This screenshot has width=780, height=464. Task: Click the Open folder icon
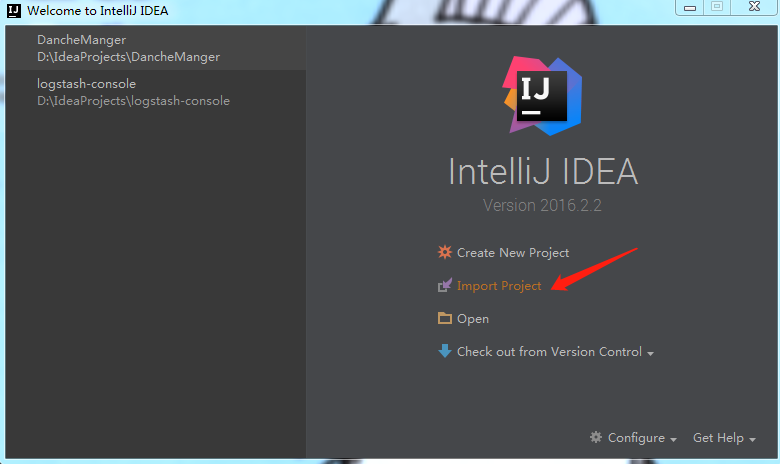click(445, 318)
